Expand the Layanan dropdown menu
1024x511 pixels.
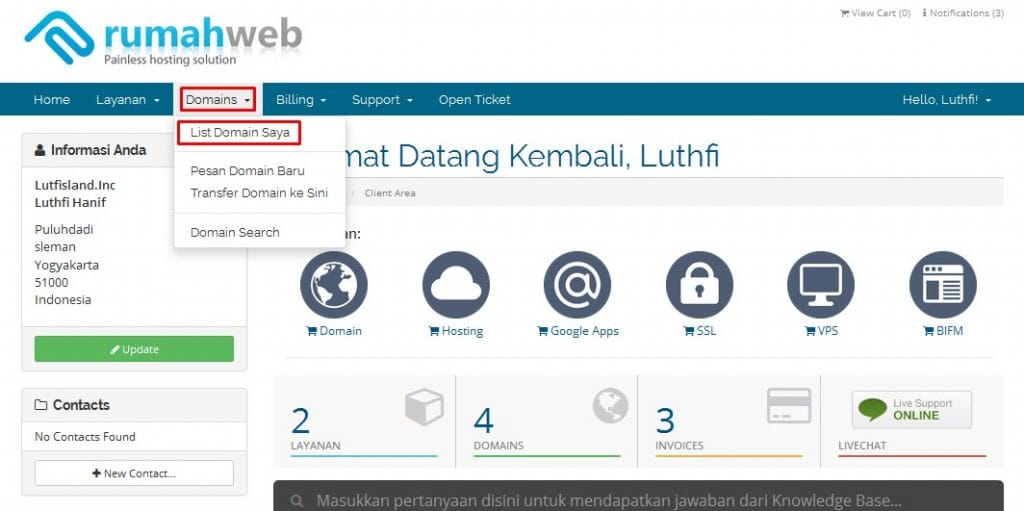coord(128,100)
